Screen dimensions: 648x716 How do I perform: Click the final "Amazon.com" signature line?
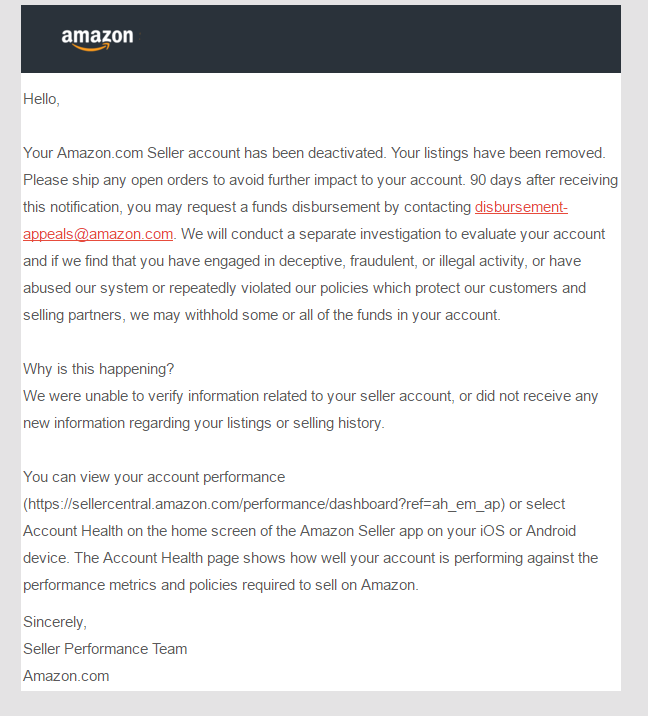pyautogui.click(x=66, y=676)
